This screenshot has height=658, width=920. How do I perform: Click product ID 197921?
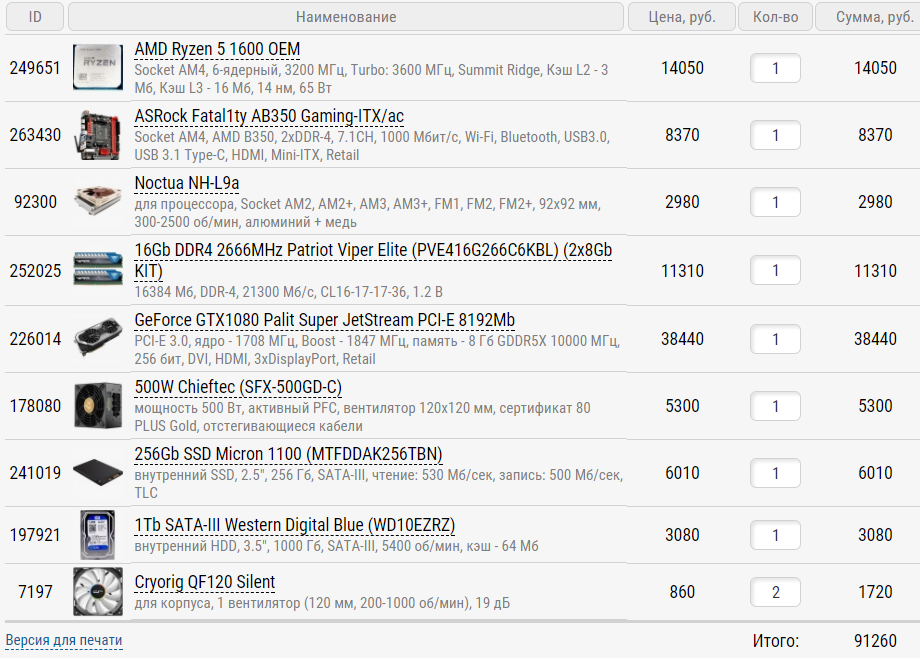coord(35,535)
